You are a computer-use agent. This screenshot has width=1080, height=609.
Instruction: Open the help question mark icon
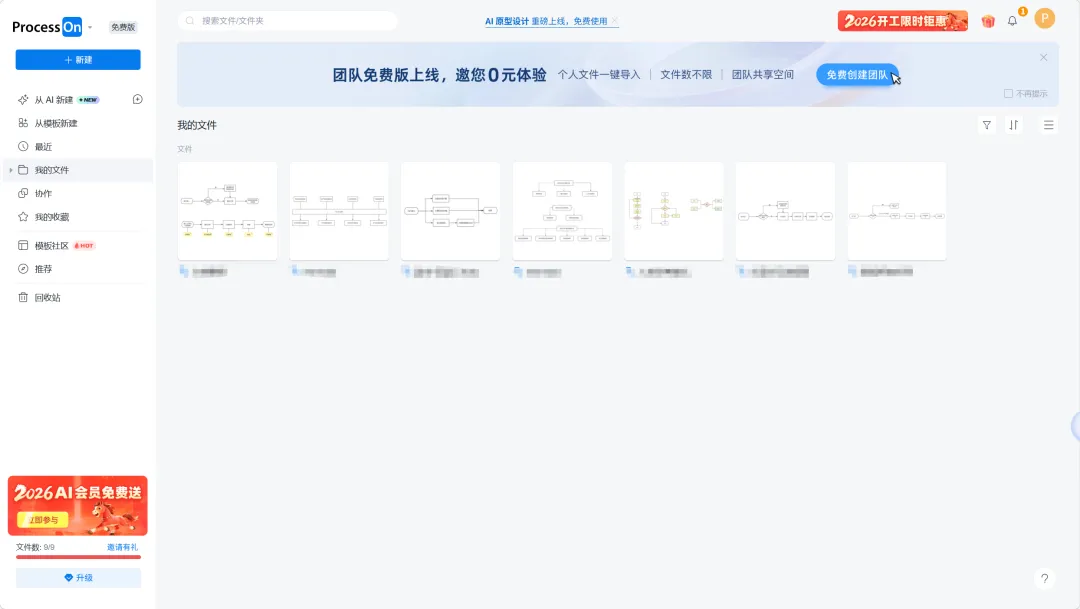point(1045,579)
